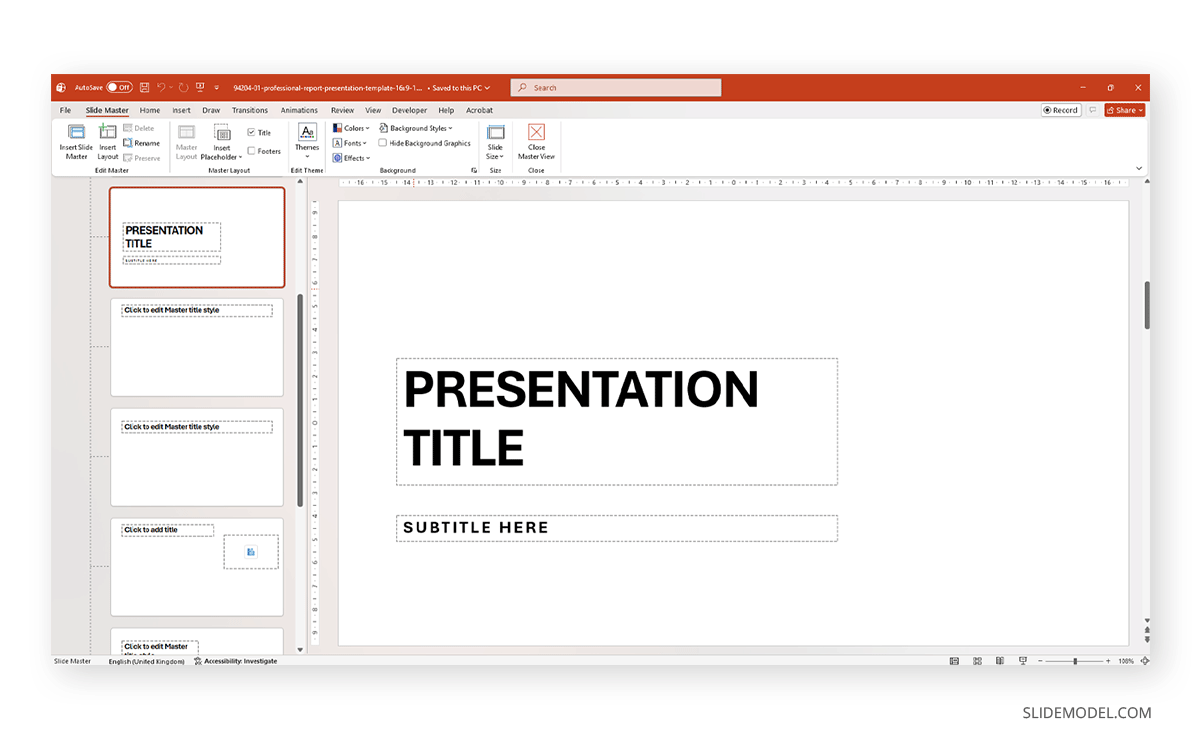The height and width of the screenshot is (743, 1200).
Task: Open the File tab
Action: pos(65,110)
